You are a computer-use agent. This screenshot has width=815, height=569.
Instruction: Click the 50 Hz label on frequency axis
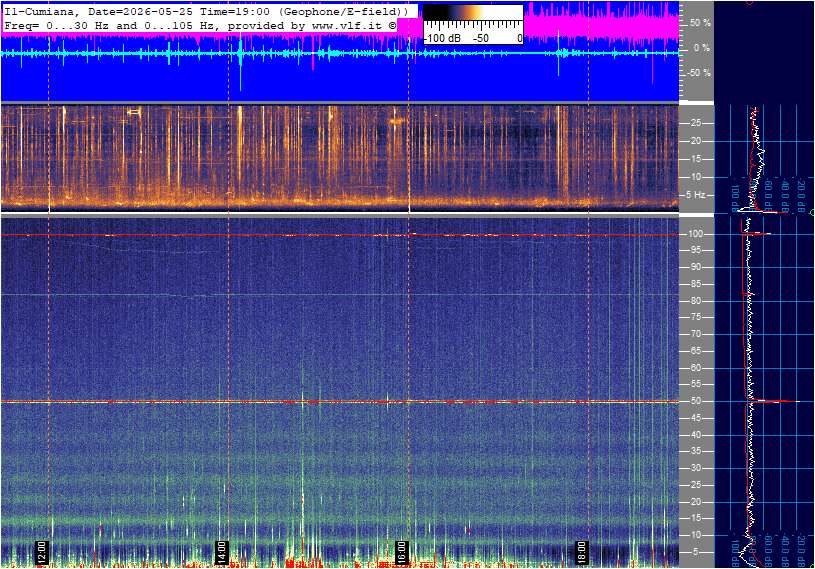tap(695, 401)
